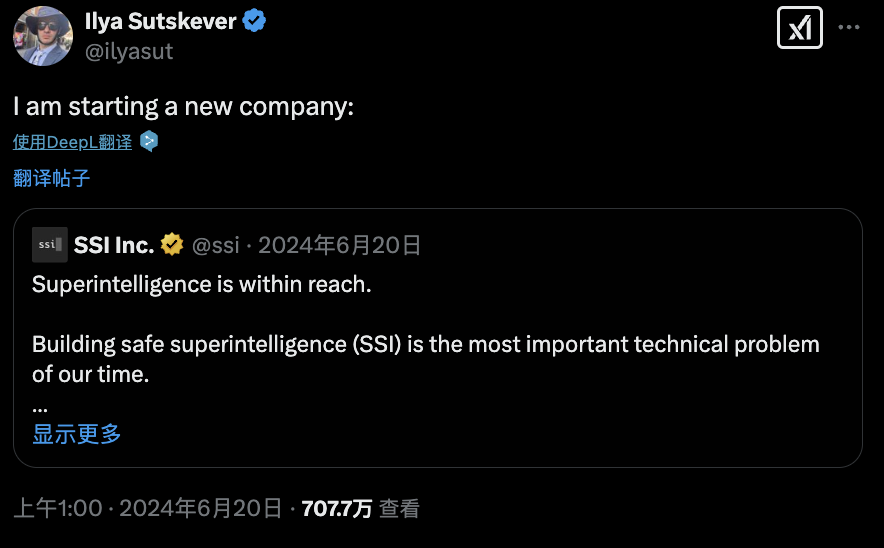Open the SSI Inc. square avatar
884x548 pixels.
tap(50, 245)
